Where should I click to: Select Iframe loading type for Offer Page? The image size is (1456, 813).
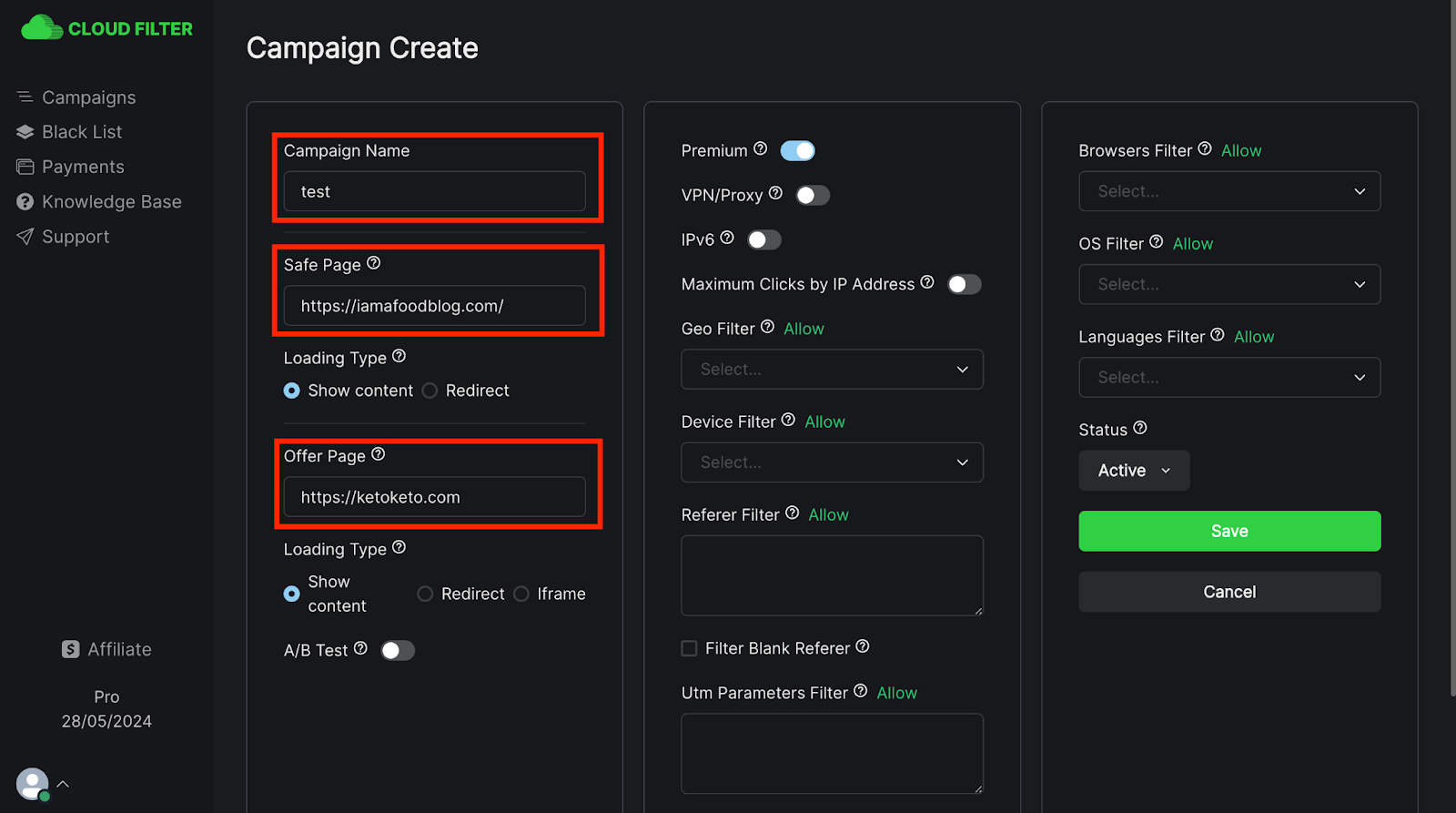click(x=521, y=595)
